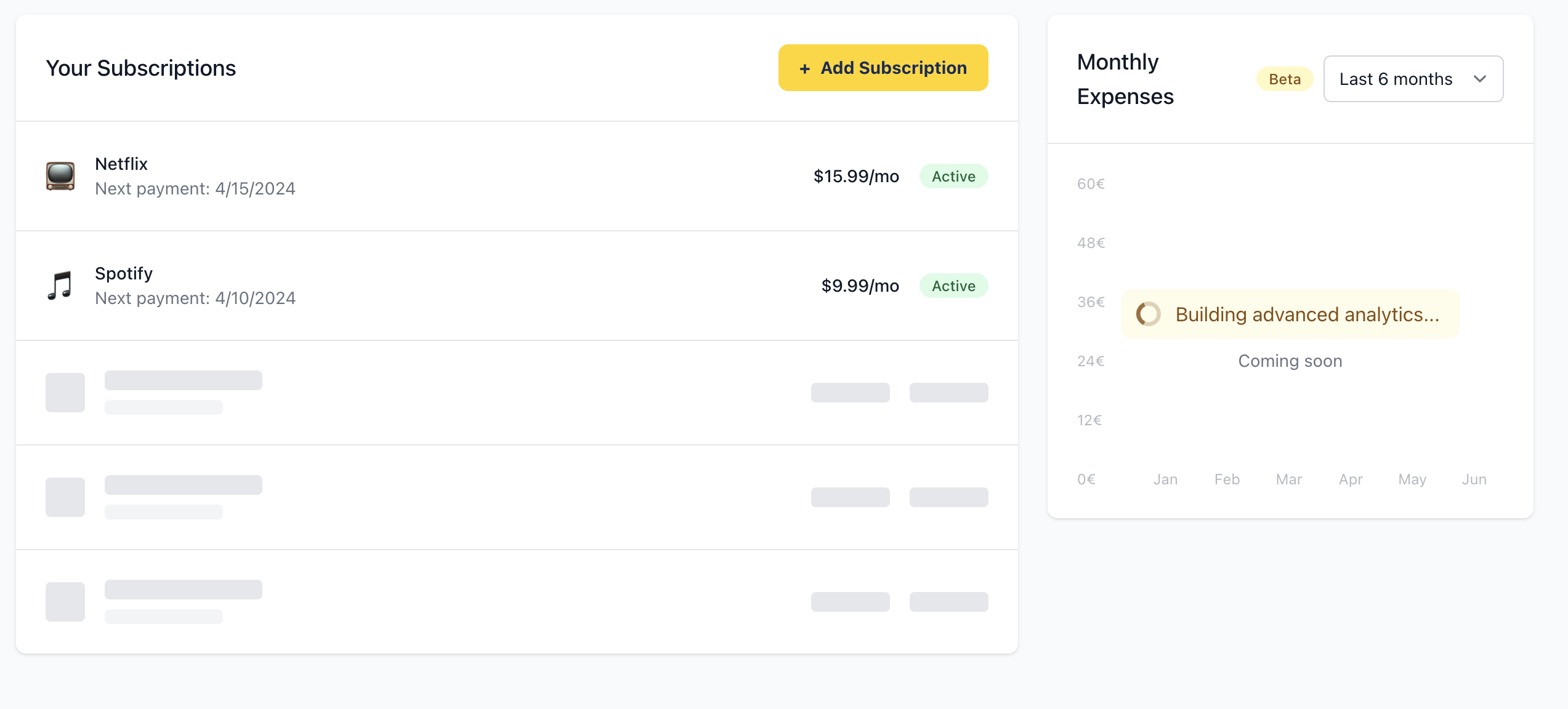This screenshot has height=709, width=1568.
Task: Click the plus icon in Add Subscription
Action: pyautogui.click(x=804, y=68)
